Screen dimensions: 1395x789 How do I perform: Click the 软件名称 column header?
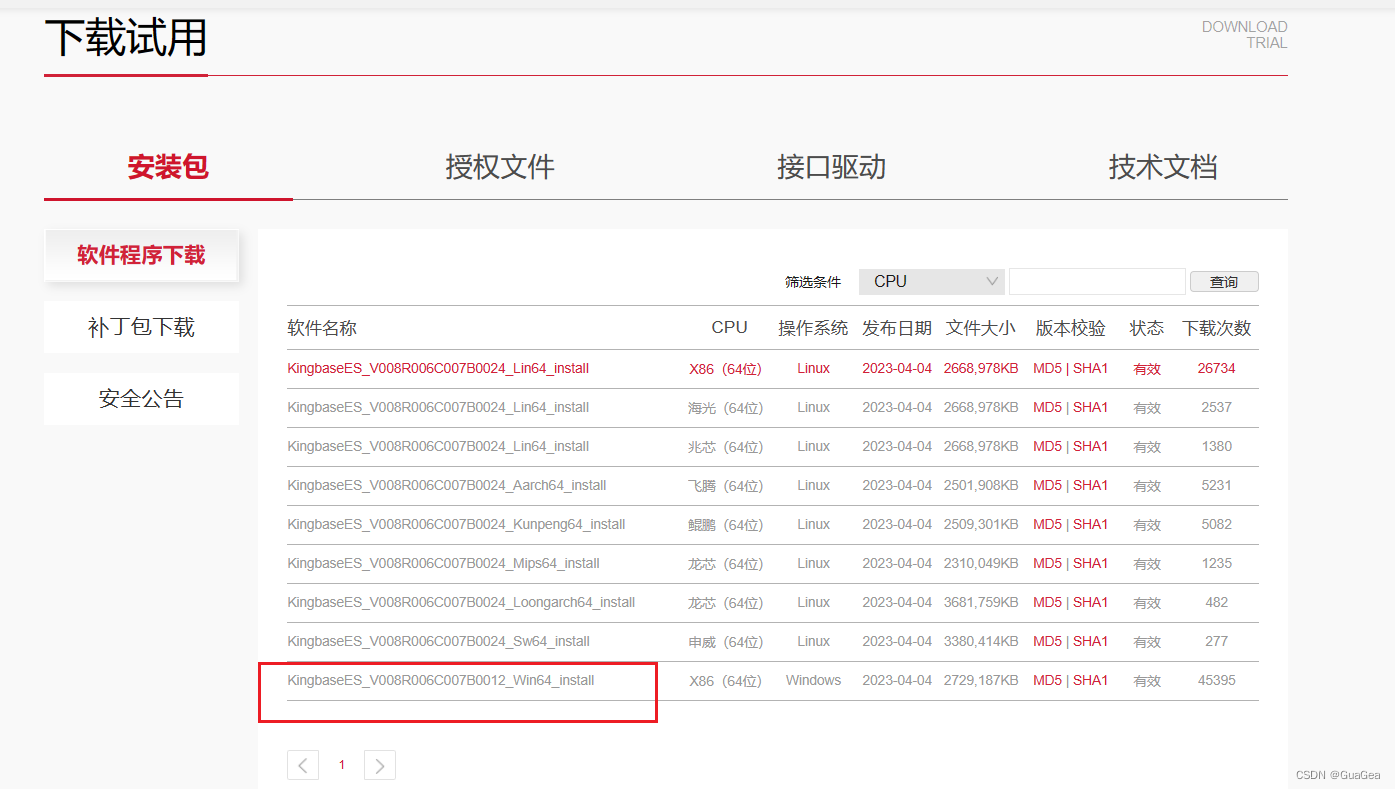tap(322, 328)
